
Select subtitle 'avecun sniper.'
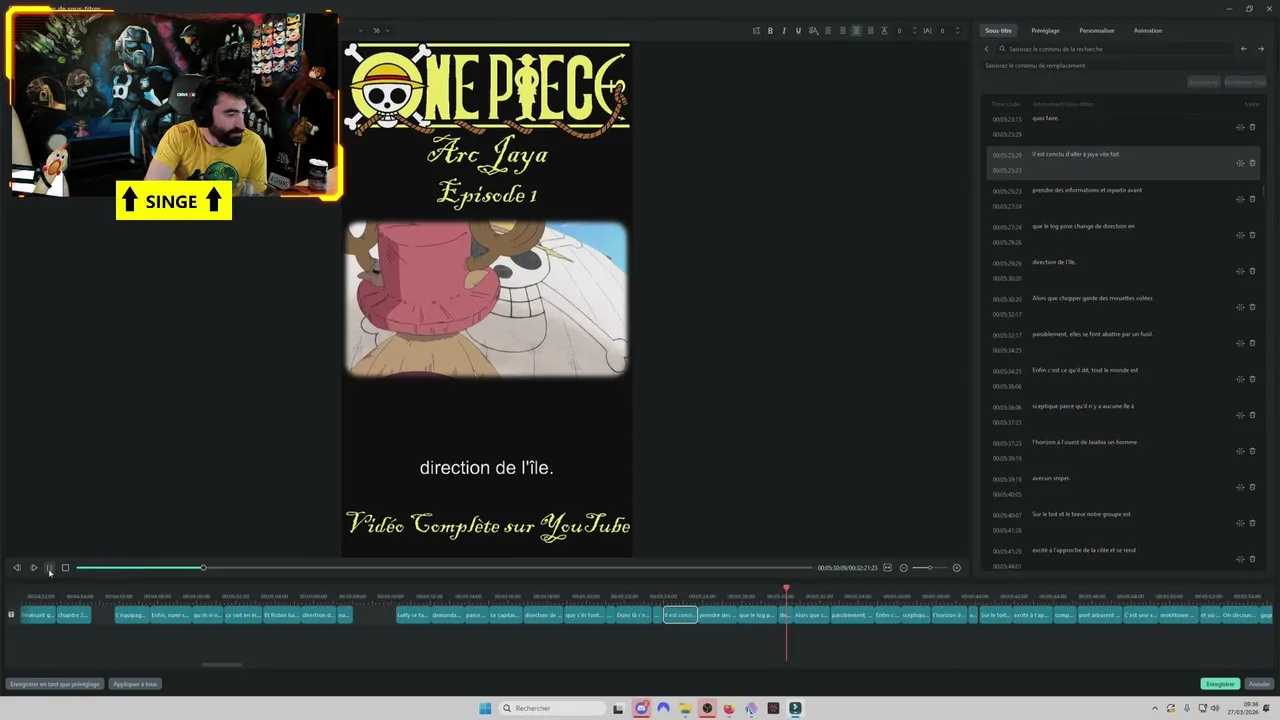pos(1123,486)
